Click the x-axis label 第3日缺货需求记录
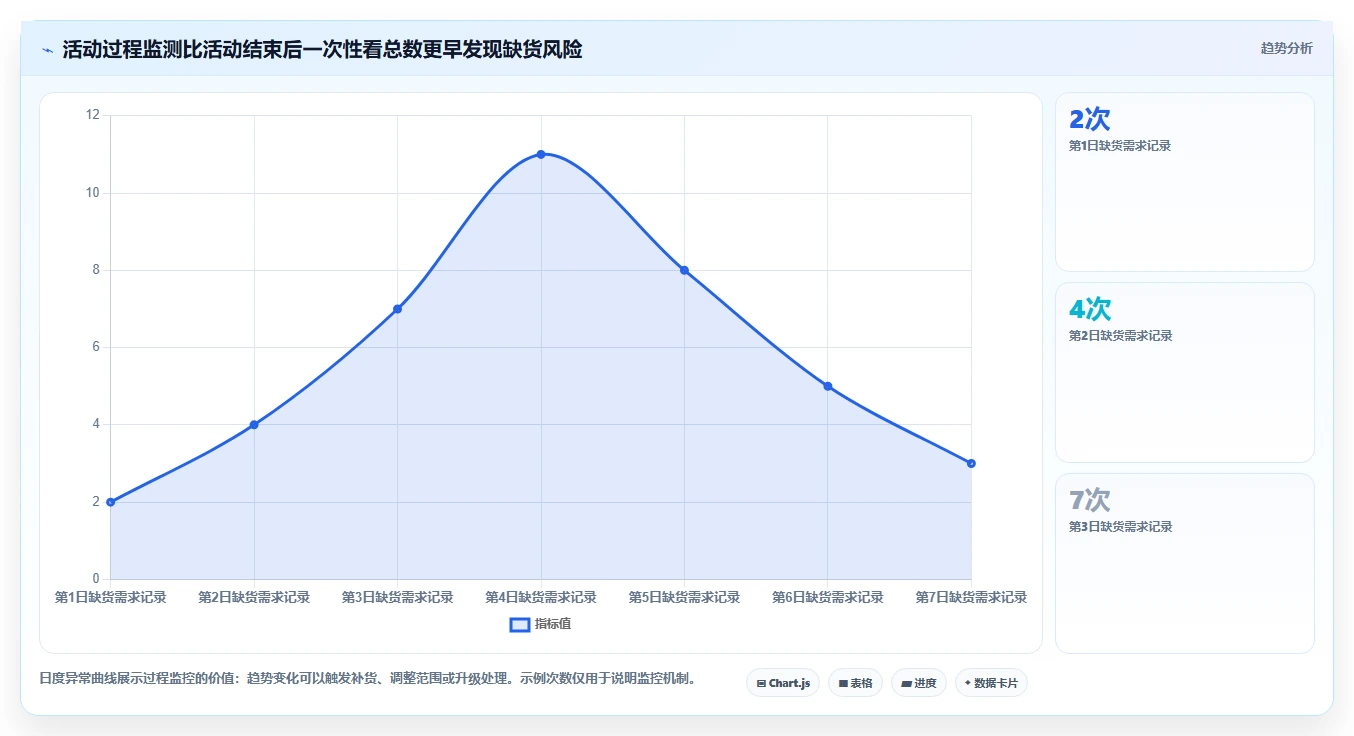Viewport: 1354px width, 736px height. (x=398, y=597)
